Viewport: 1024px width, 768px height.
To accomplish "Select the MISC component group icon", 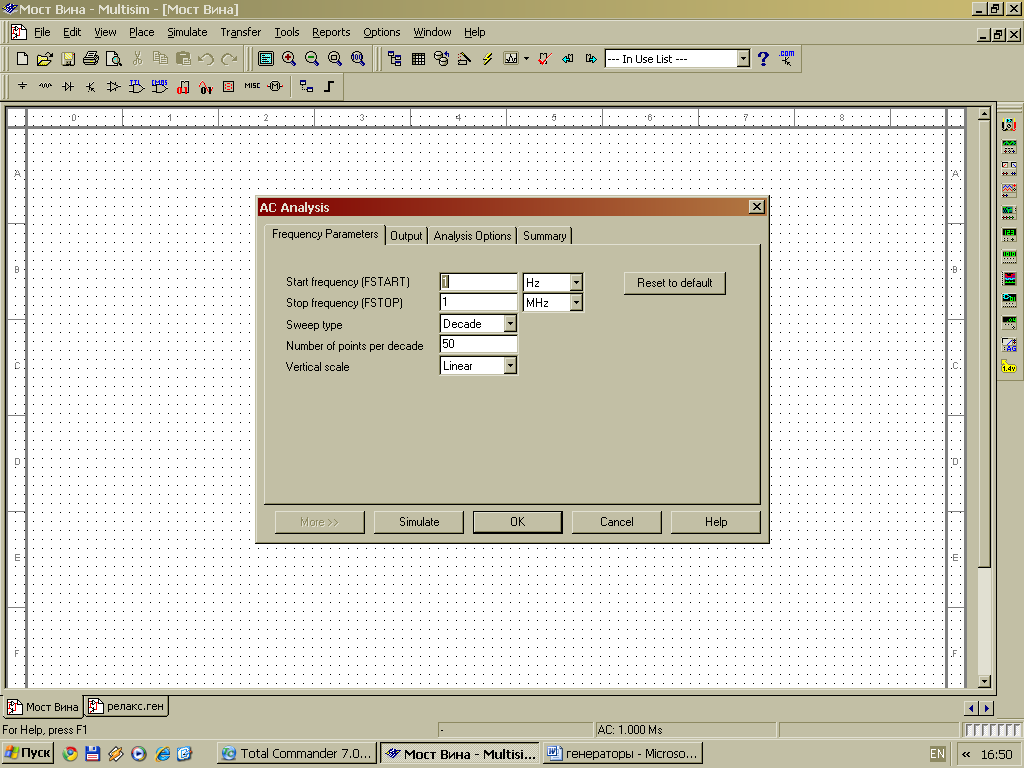I will tap(252, 87).
